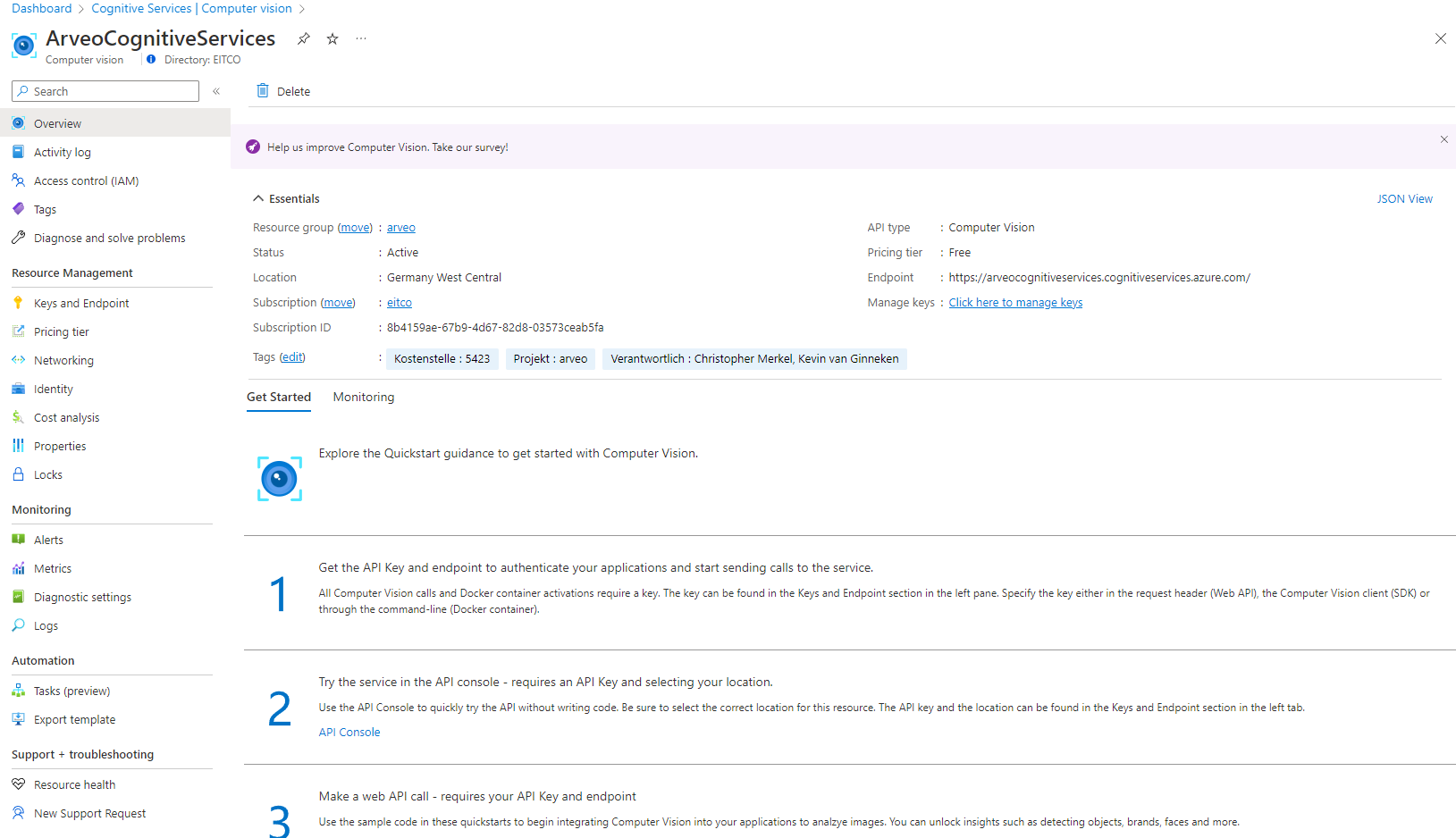Image resolution: width=1456 pixels, height=838 pixels.
Task: Click the endpoint URL text
Action: [1099, 278]
